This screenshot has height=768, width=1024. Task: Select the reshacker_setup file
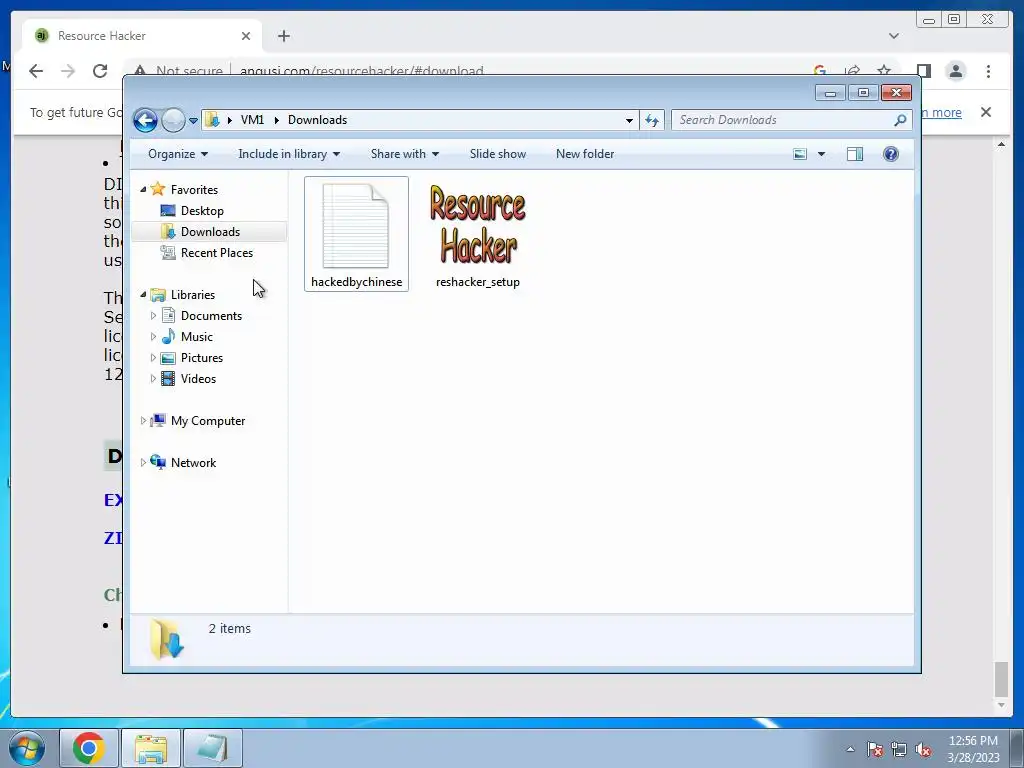tap(477, 234)
